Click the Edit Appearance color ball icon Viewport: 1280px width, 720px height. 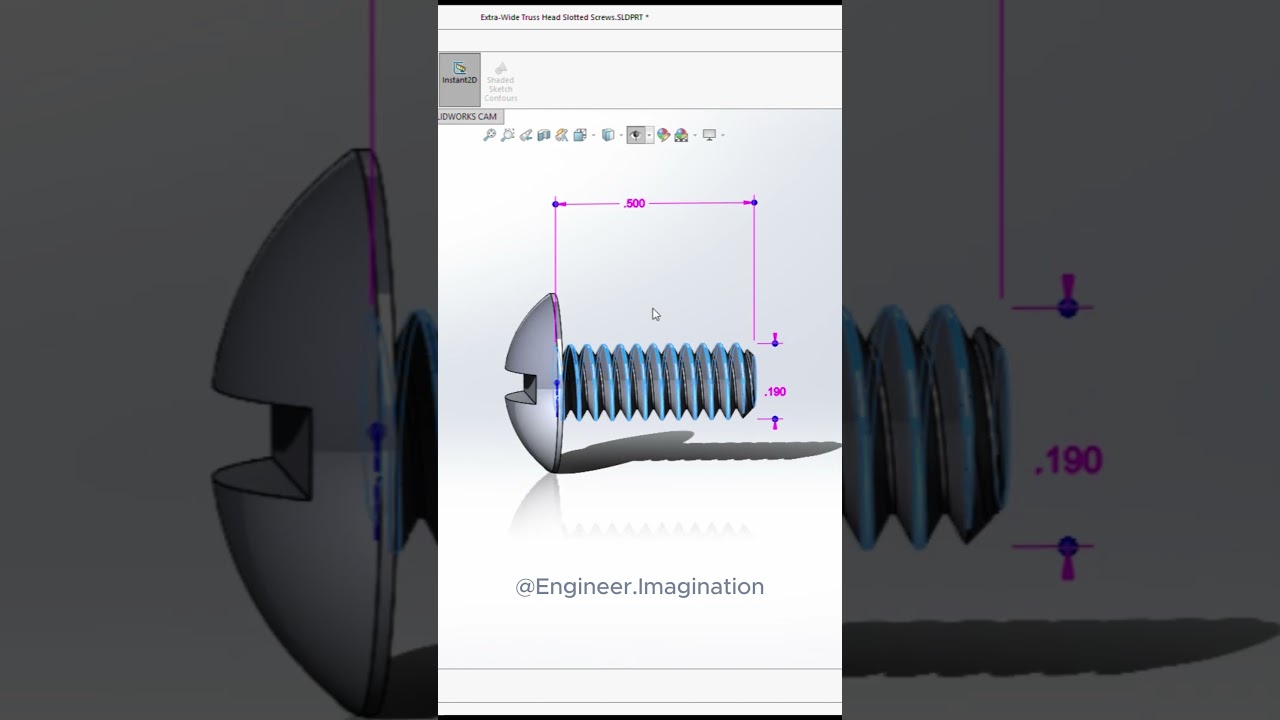tap(663, 135)
